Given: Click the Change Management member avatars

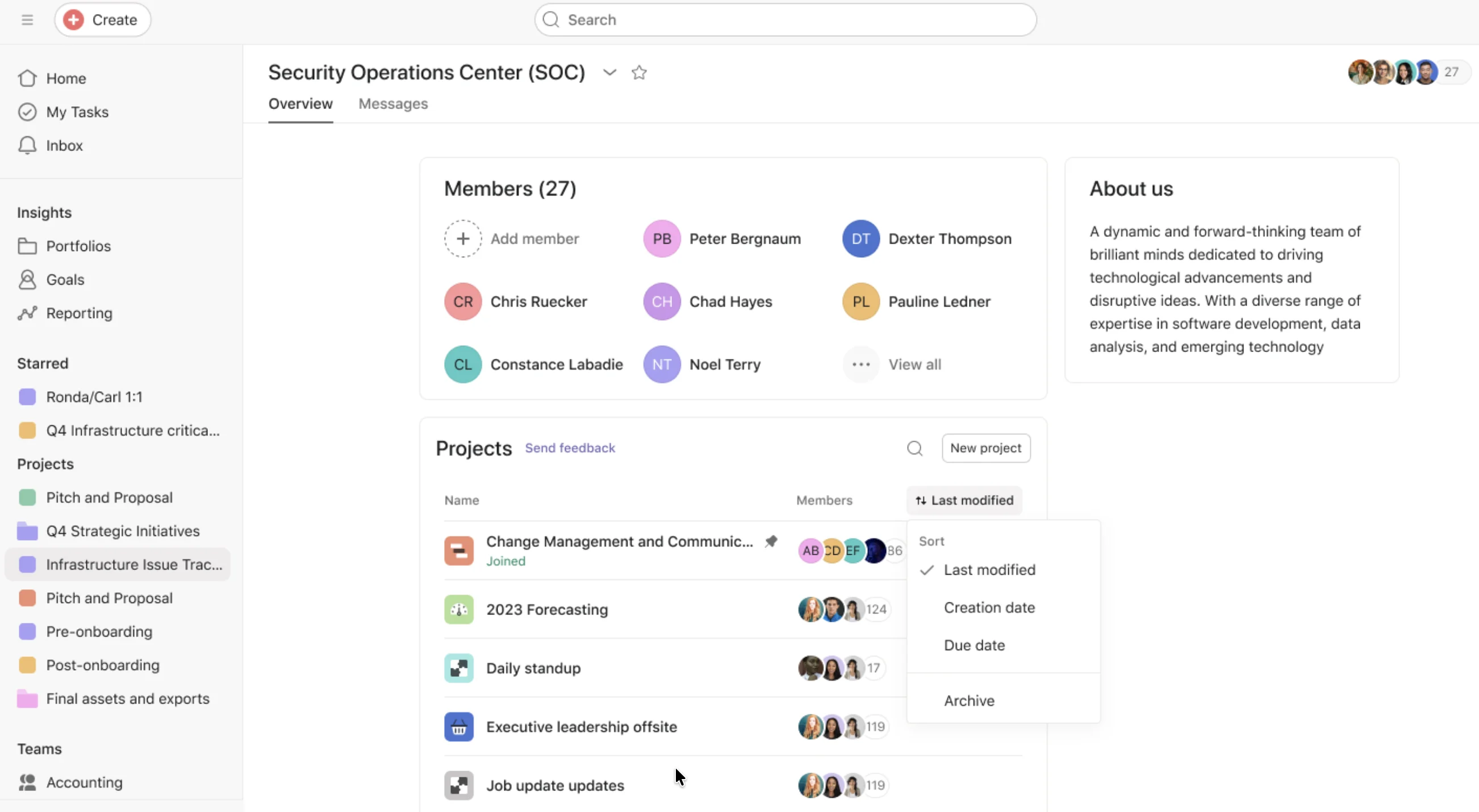Looking at the screenshot, I should click(851, 551).
